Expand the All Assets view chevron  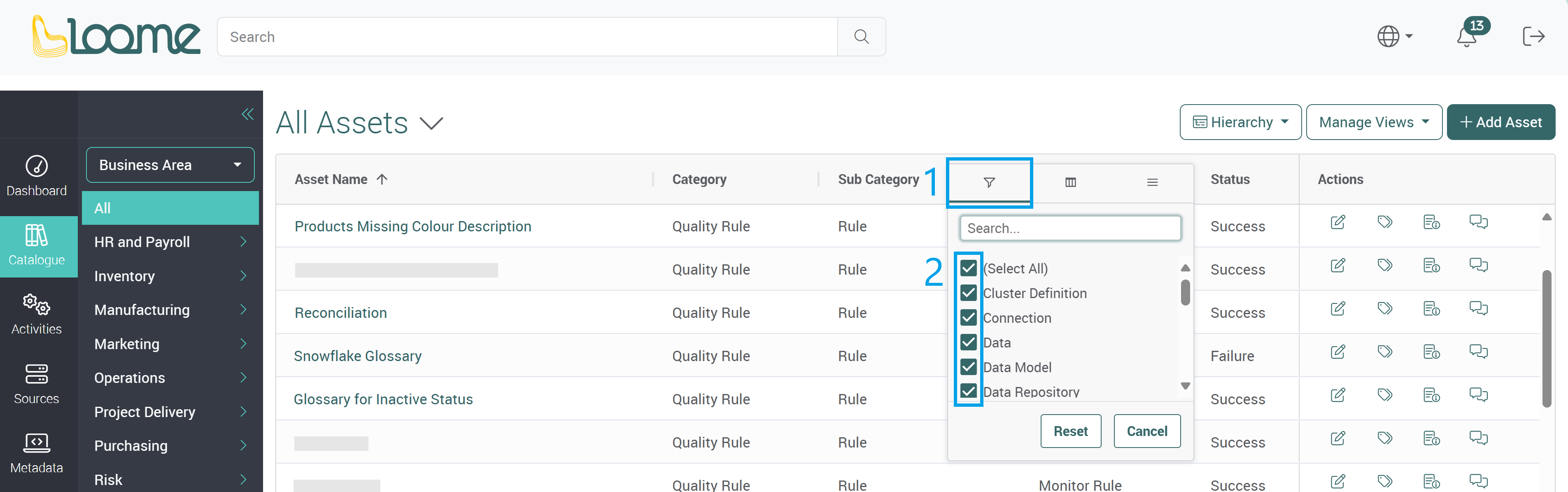[431, 124]
